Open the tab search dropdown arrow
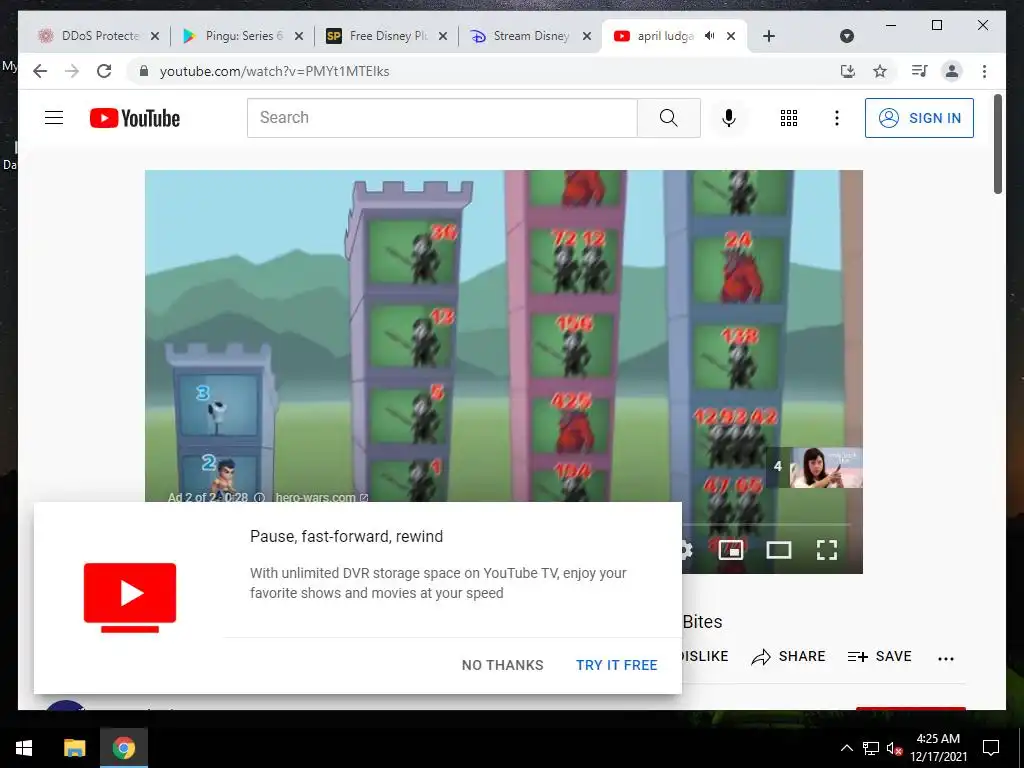The height and width of the screenshot is (768, 1024). (846, 36)
